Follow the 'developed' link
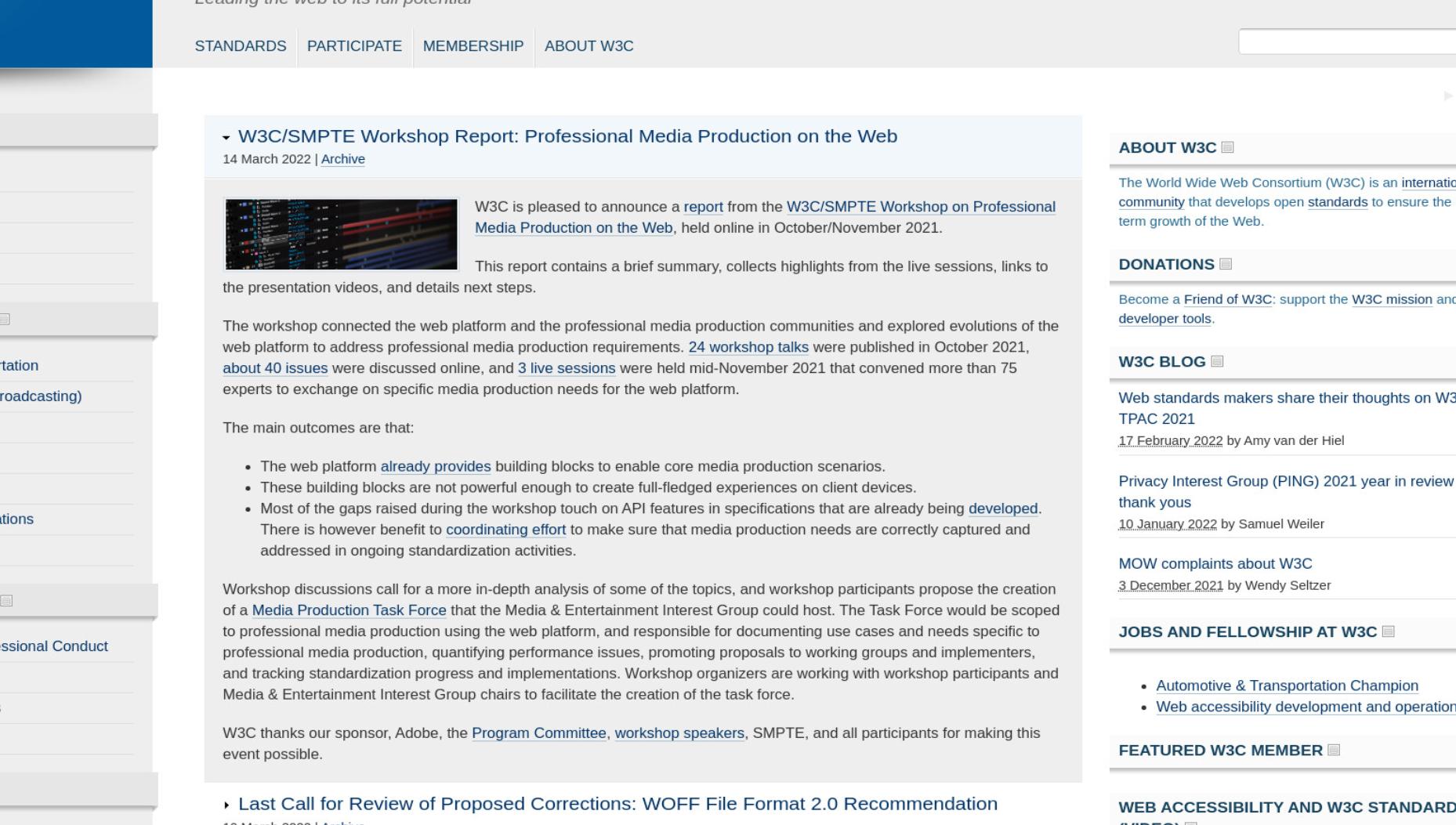Image resolution: width=1456 pixels, height=825 pixels. pos(1003,508)
